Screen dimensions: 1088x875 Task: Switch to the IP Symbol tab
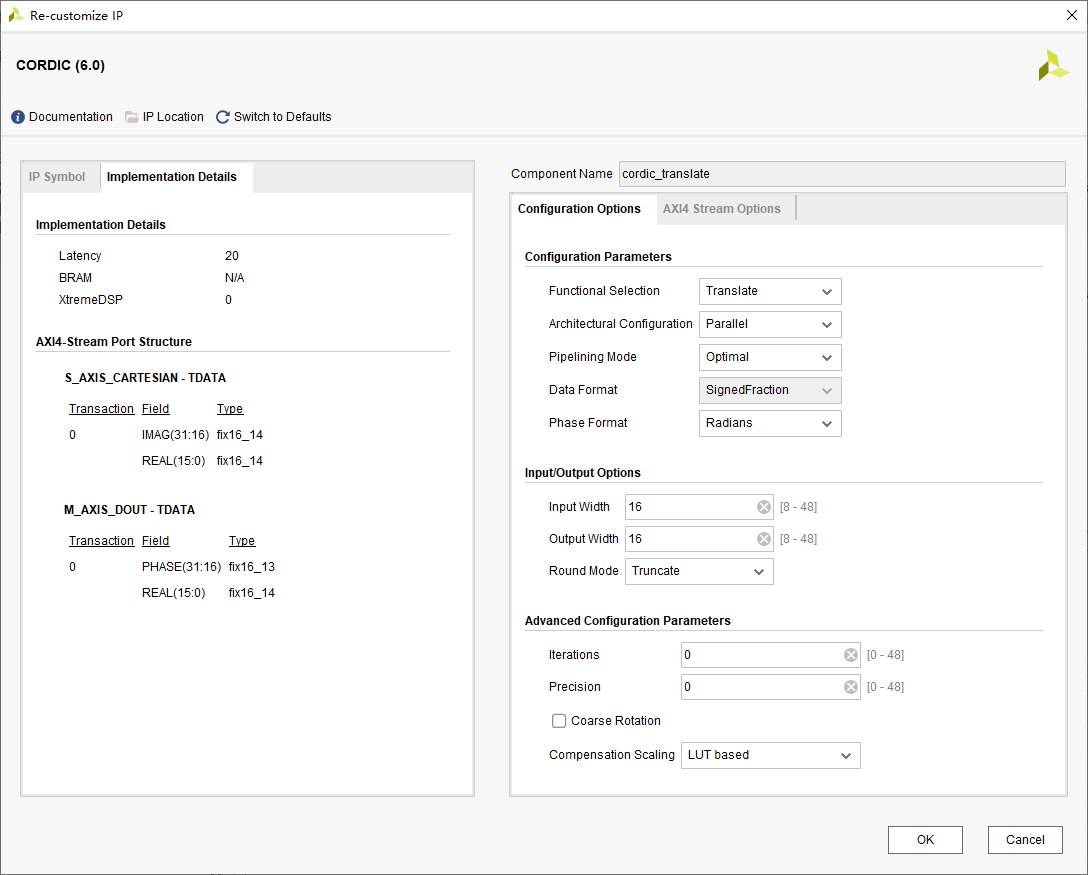point(58,177)
